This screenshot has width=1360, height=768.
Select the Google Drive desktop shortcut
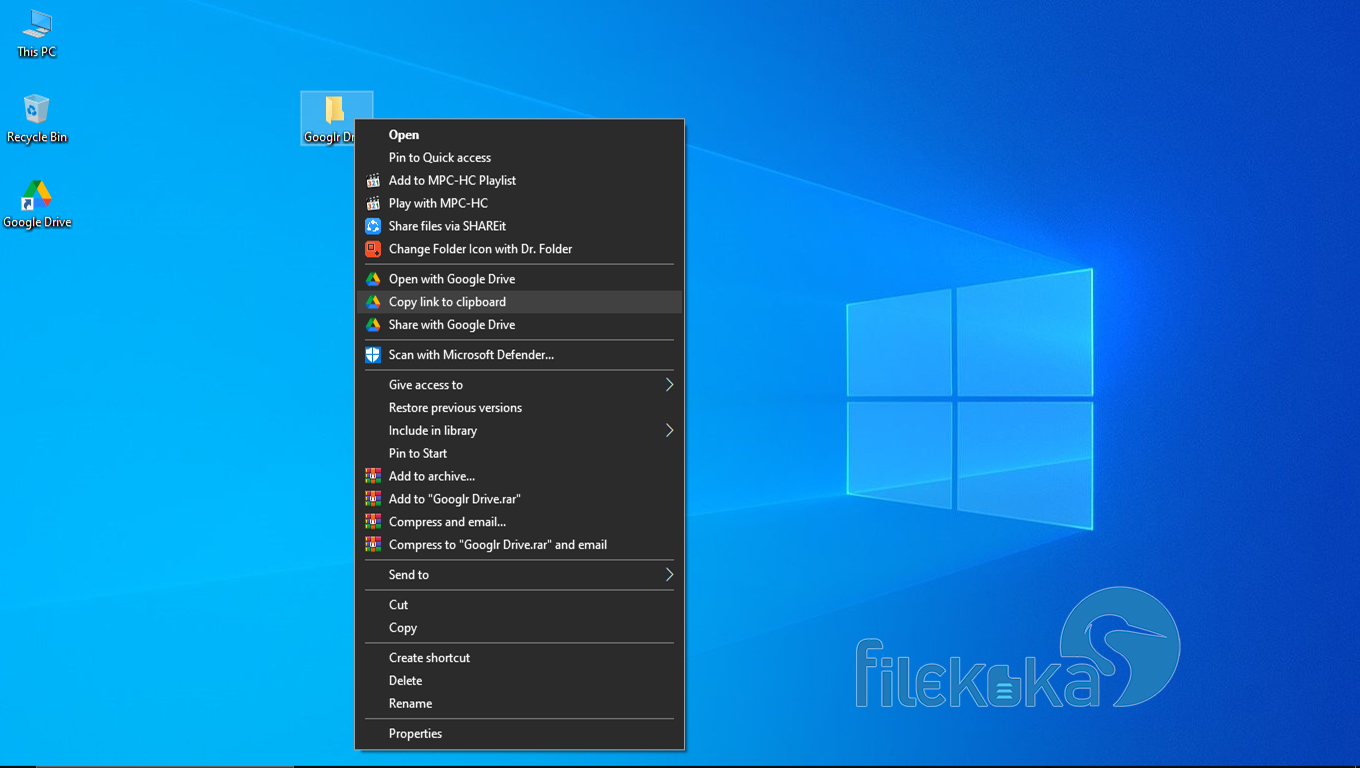click(37, 204)
